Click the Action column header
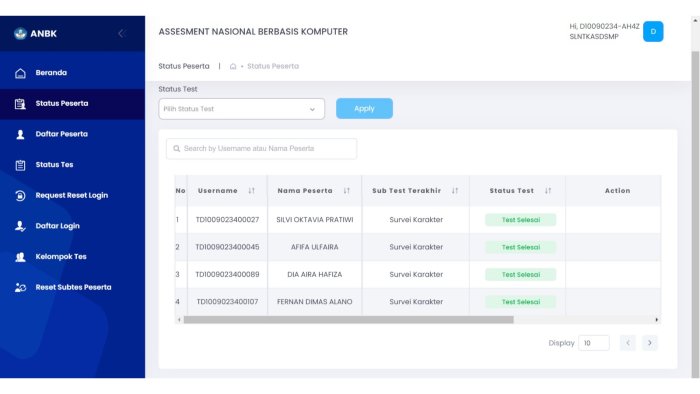This screenshot has width=700, height=394. tap(617, 191)
